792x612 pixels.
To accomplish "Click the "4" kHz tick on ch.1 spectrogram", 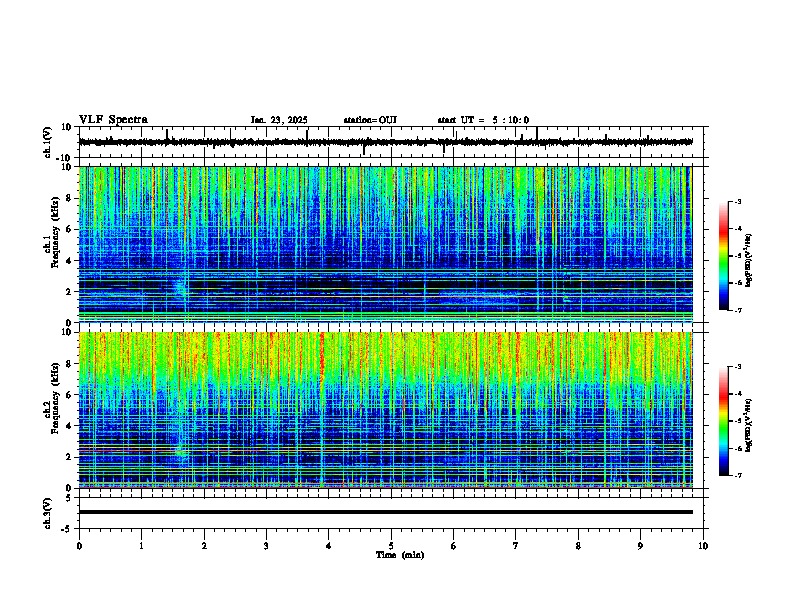I will pos(69,261).
